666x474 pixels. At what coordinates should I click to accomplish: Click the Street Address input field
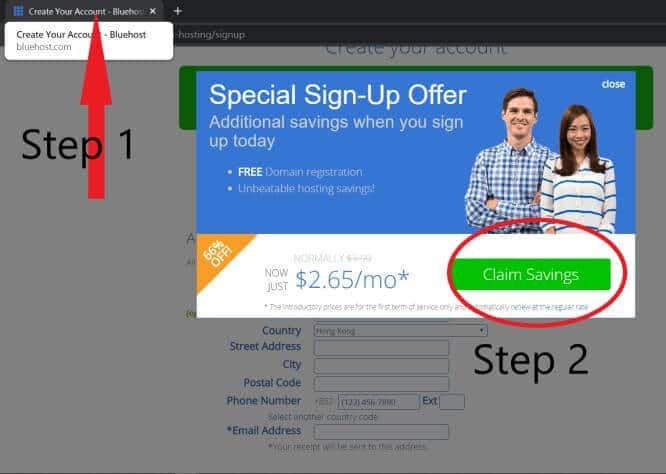[381, 347]
